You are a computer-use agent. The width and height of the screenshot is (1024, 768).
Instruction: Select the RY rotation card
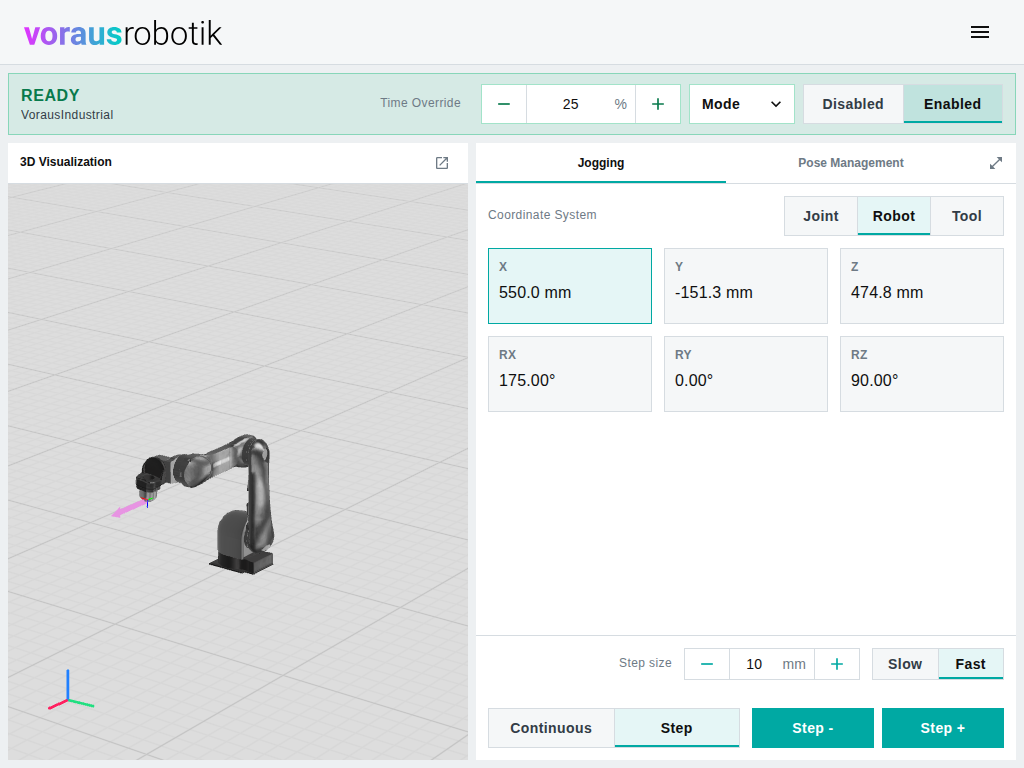click(x=746, y=374)
